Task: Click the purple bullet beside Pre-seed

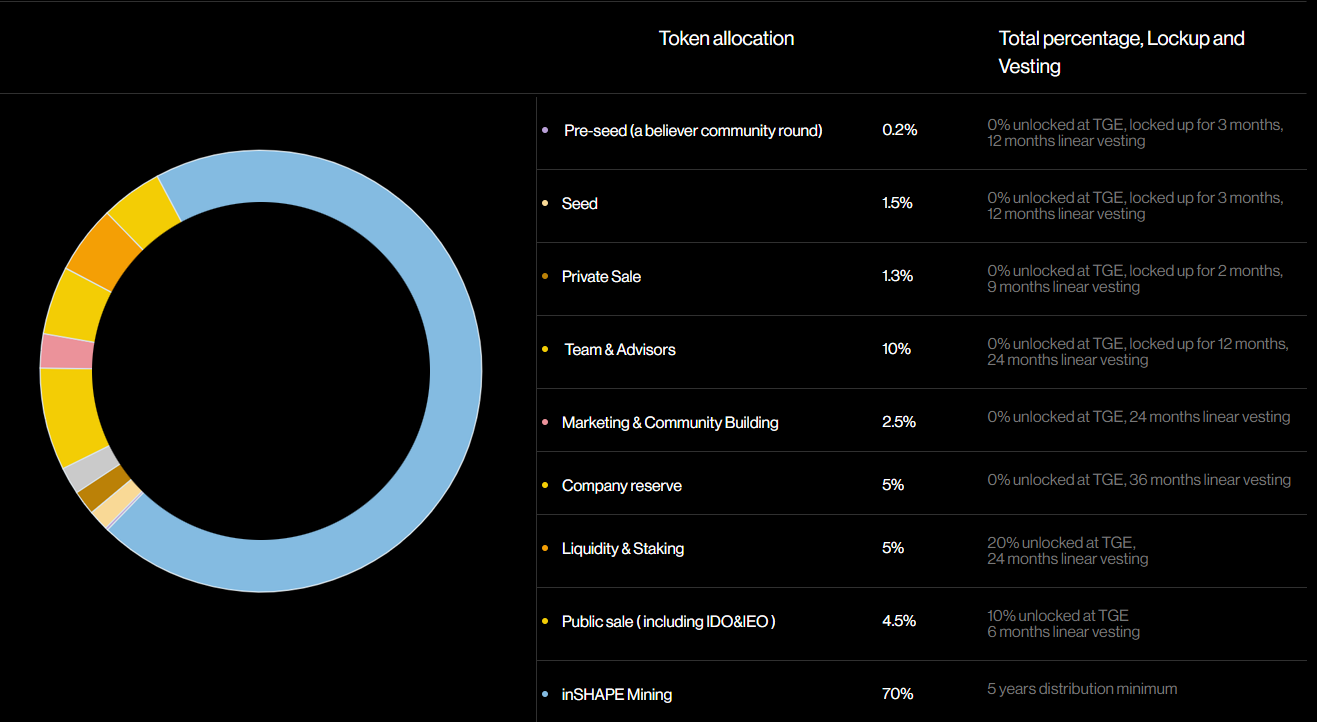Action: [x=545, y=130]
